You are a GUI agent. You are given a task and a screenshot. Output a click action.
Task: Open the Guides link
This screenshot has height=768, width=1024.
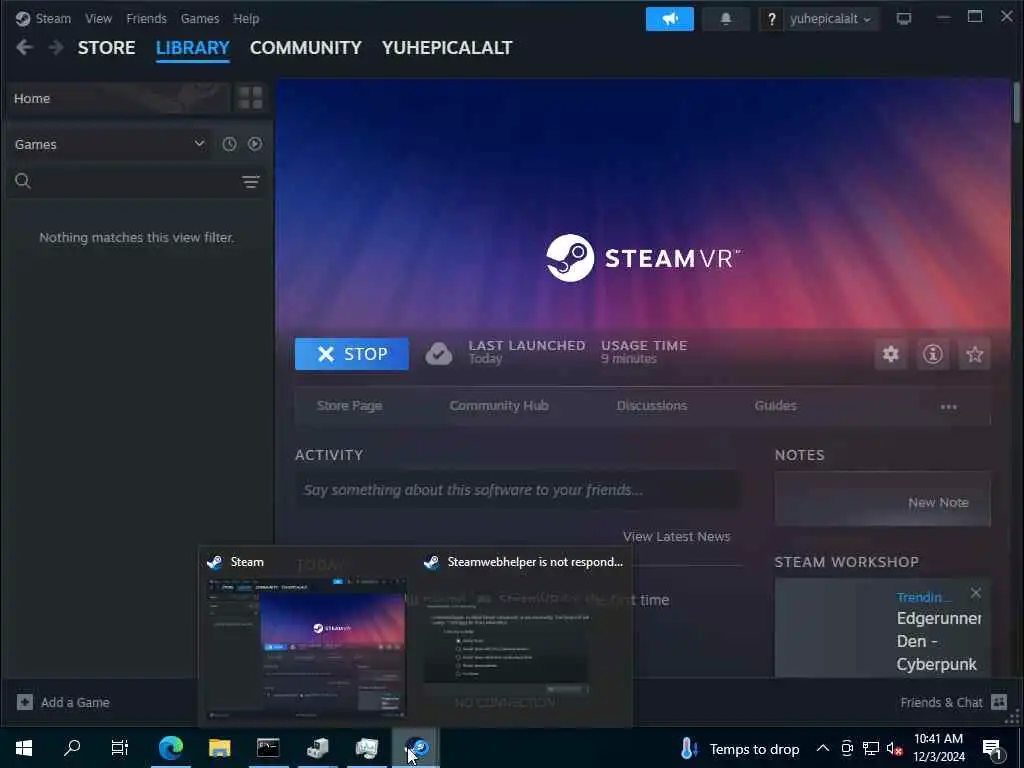click(x=775, y=406)
